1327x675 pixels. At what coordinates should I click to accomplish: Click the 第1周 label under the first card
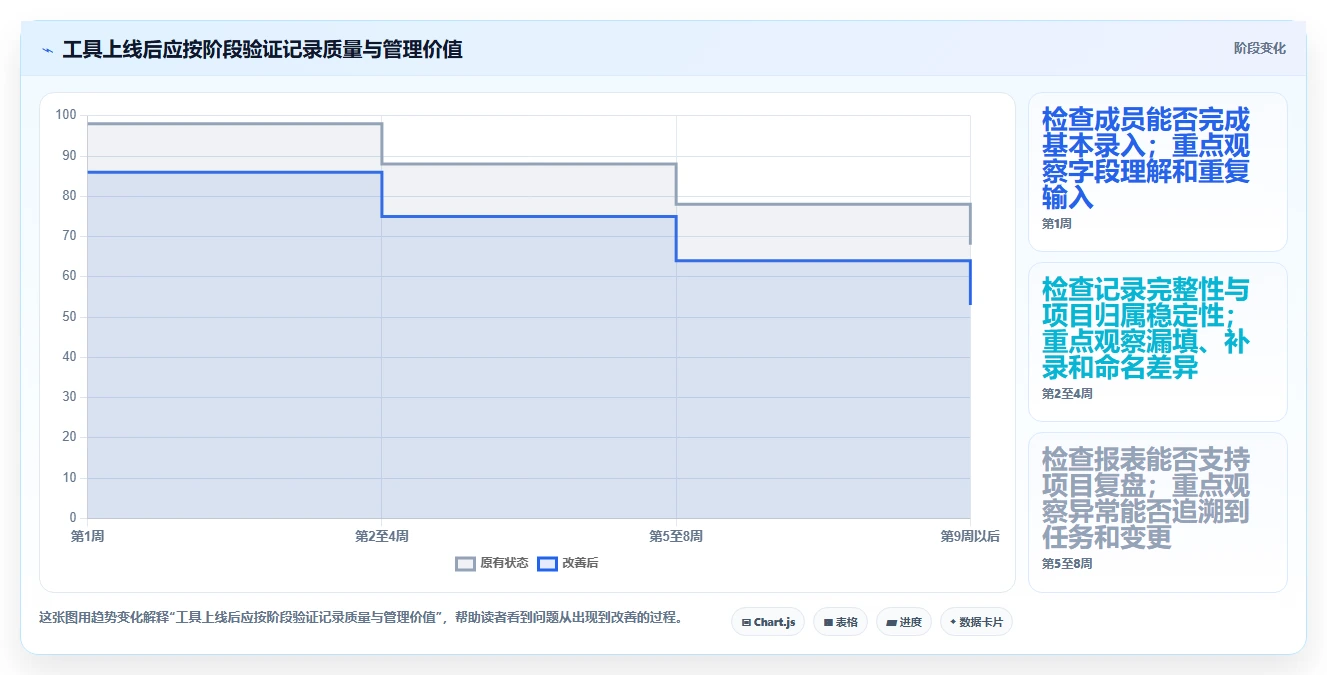1056,224
